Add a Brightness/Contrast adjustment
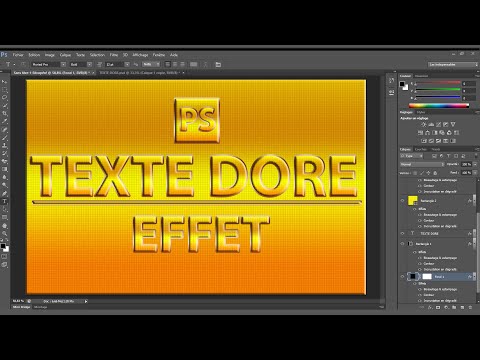 (x=424, y=124)
